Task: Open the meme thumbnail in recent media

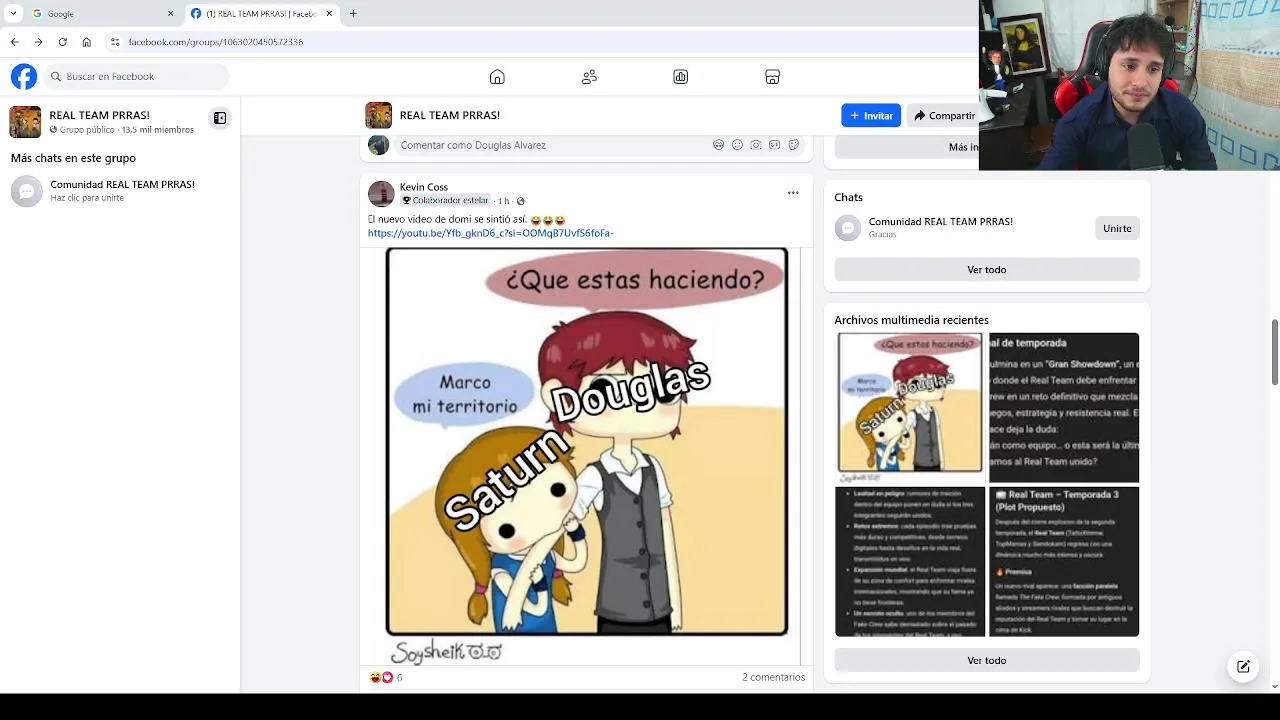Action: 910,408
